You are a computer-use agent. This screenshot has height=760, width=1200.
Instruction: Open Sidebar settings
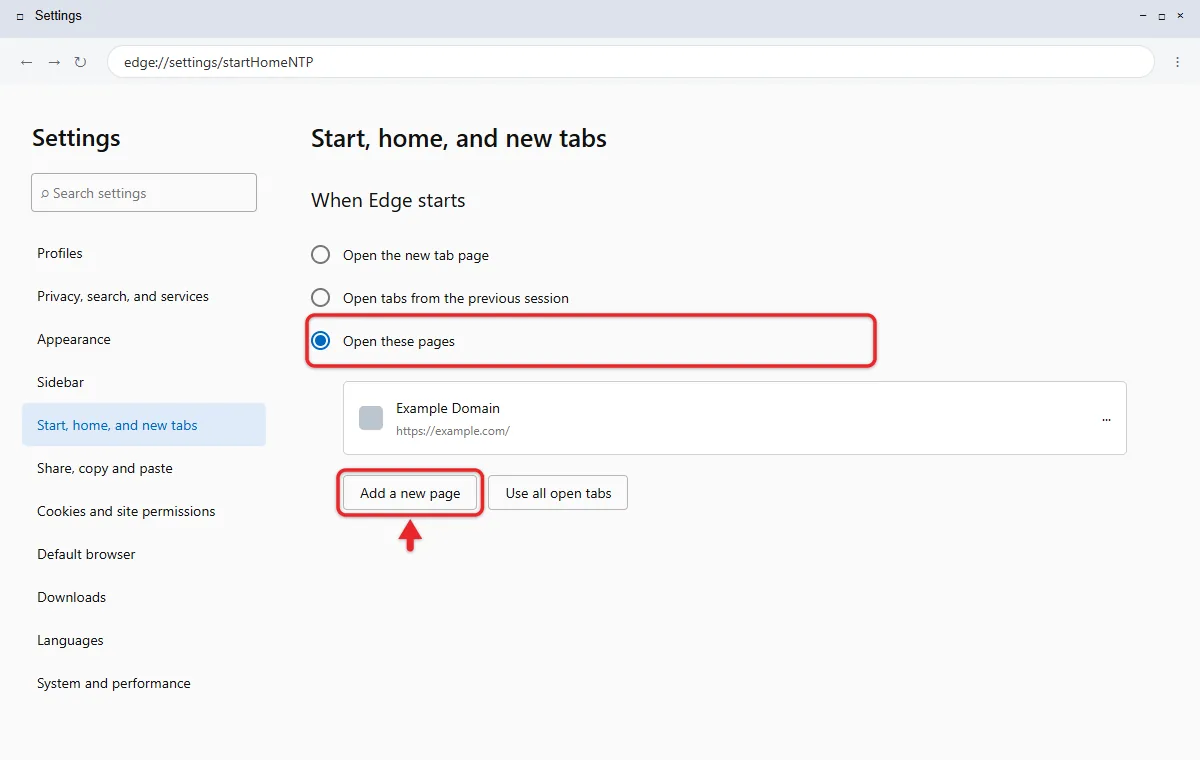(x=144, y=382)
